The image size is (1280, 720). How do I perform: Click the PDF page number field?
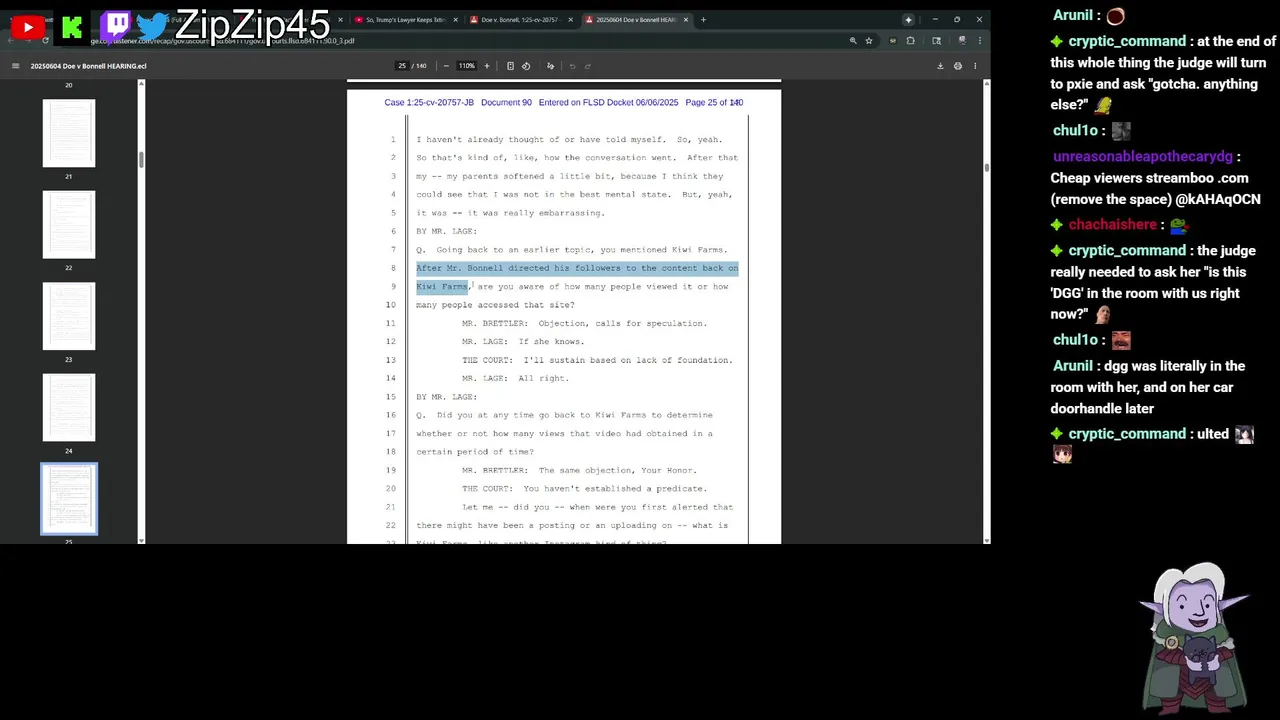(402, 66)
